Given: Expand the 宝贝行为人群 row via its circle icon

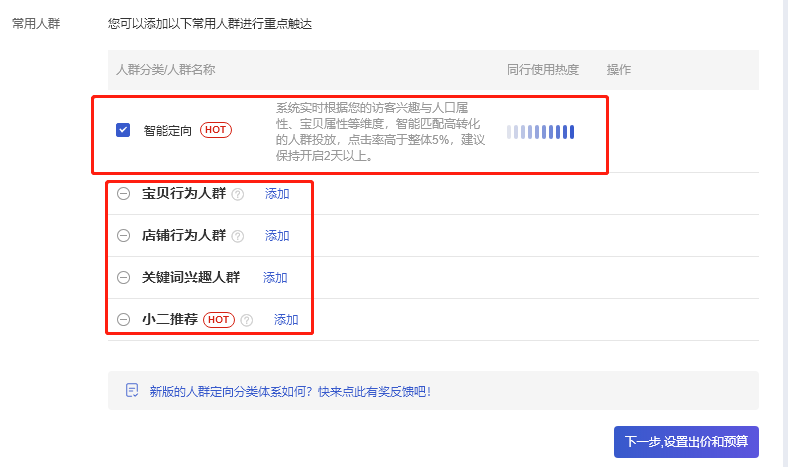Looking at the screenshot, I should [x=124, y=194].
